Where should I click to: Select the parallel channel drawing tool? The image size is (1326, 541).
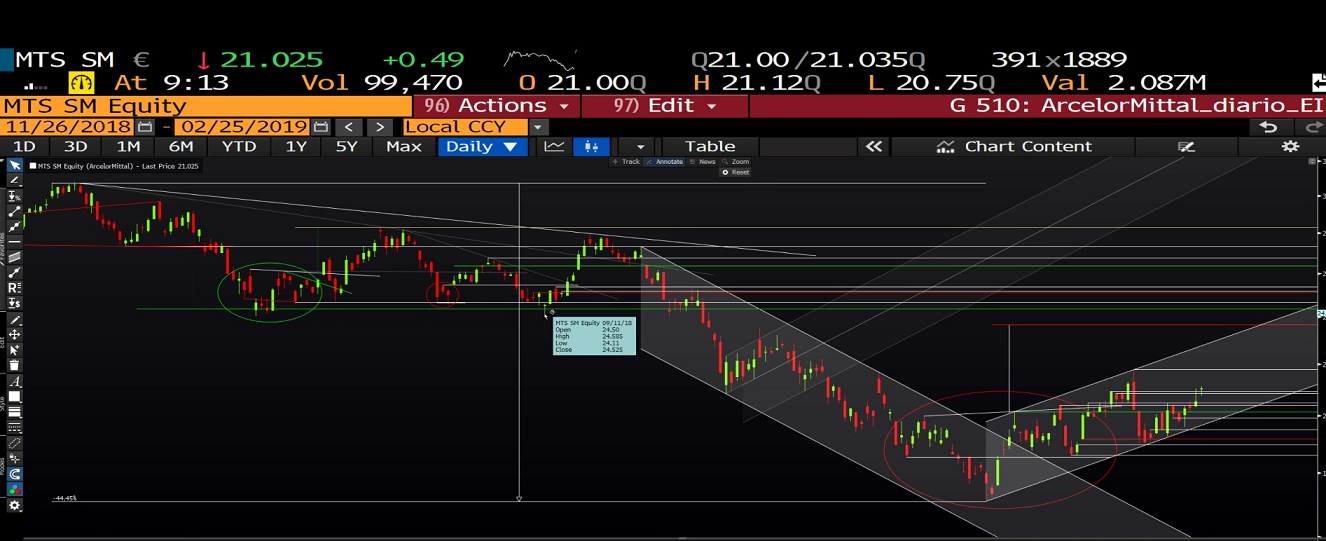point(14,257)
